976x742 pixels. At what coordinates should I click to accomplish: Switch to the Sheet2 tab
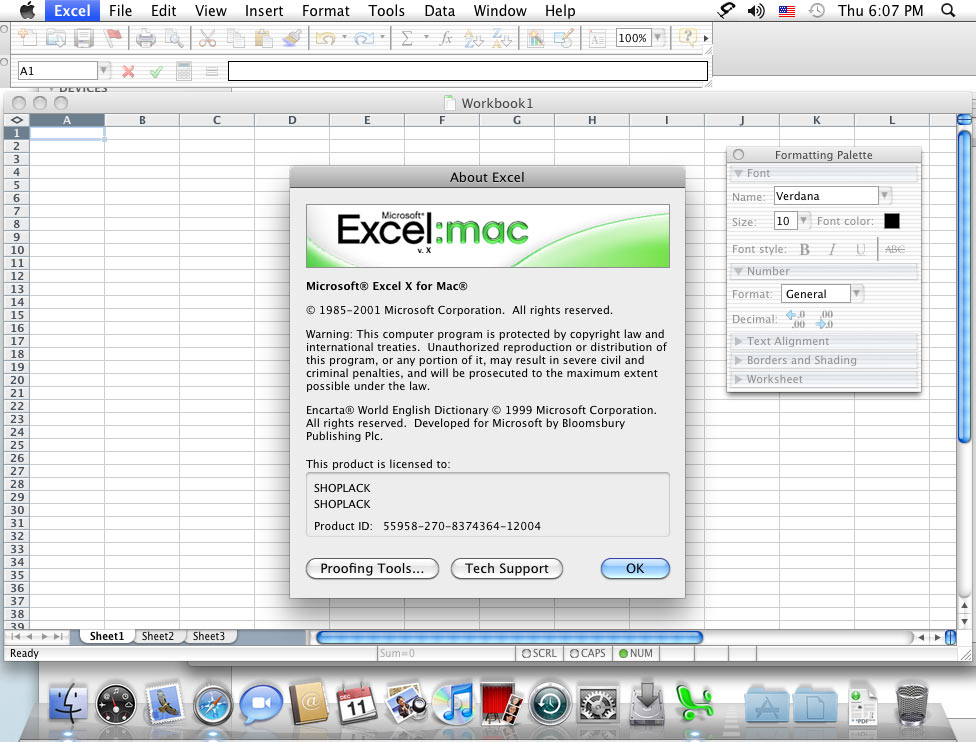(157, 636)
